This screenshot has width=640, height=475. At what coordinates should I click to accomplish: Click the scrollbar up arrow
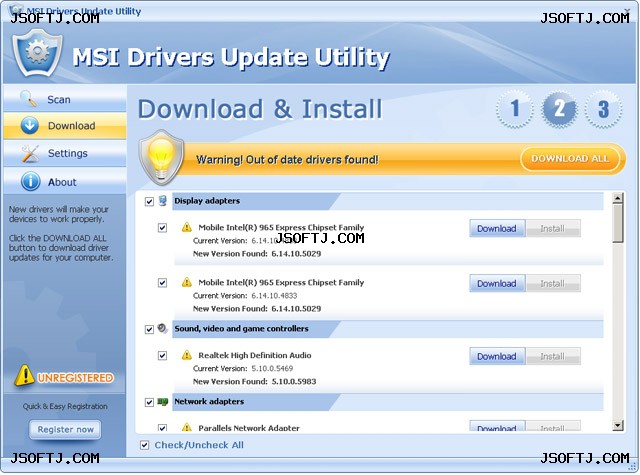pyautogui.click(x=618, y=198)
